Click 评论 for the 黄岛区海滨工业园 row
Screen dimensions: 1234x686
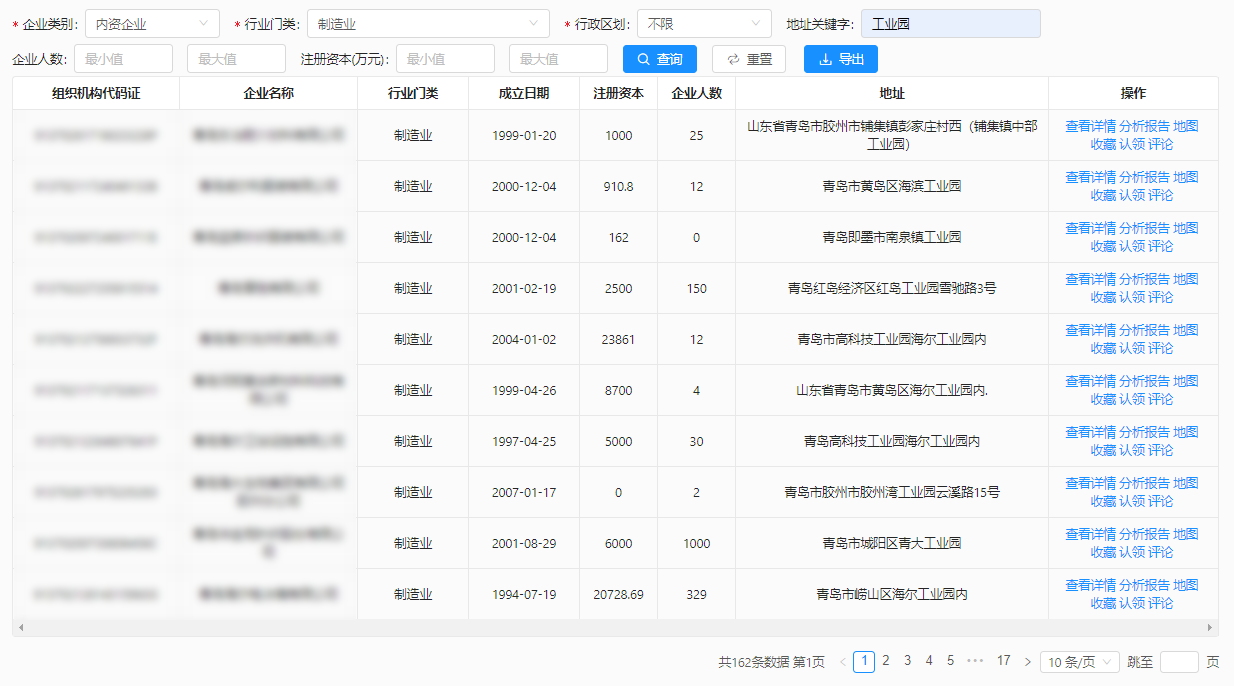pyautogui.click(x=1160, y=195)
